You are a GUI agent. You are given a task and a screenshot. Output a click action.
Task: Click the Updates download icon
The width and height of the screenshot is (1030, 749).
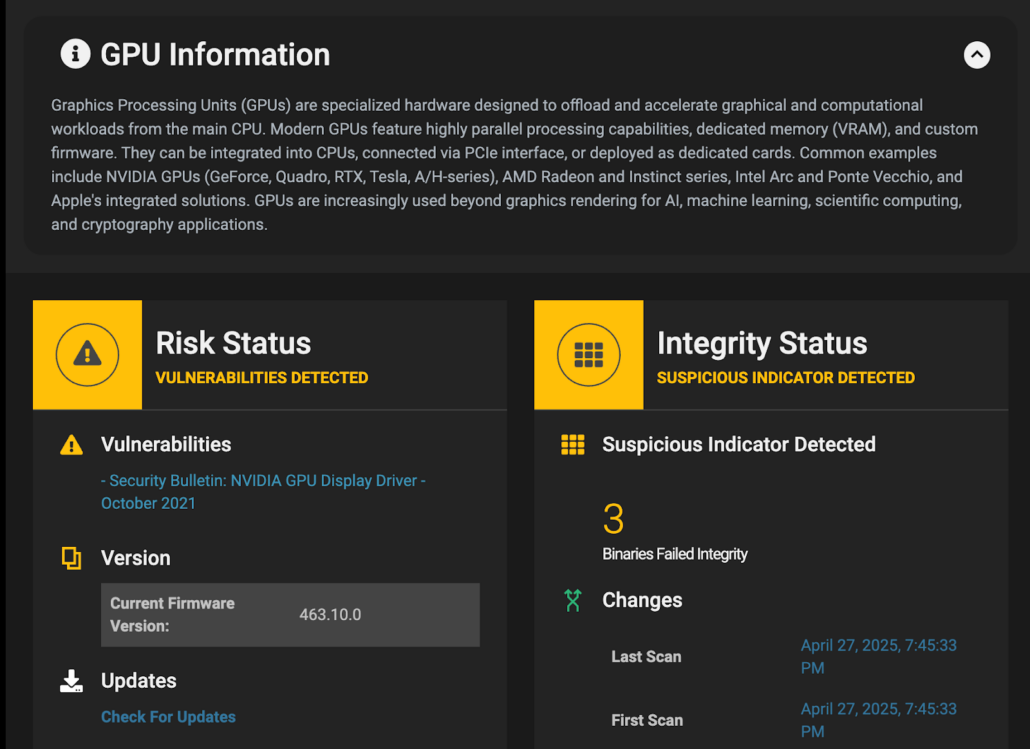coord(71,681)
